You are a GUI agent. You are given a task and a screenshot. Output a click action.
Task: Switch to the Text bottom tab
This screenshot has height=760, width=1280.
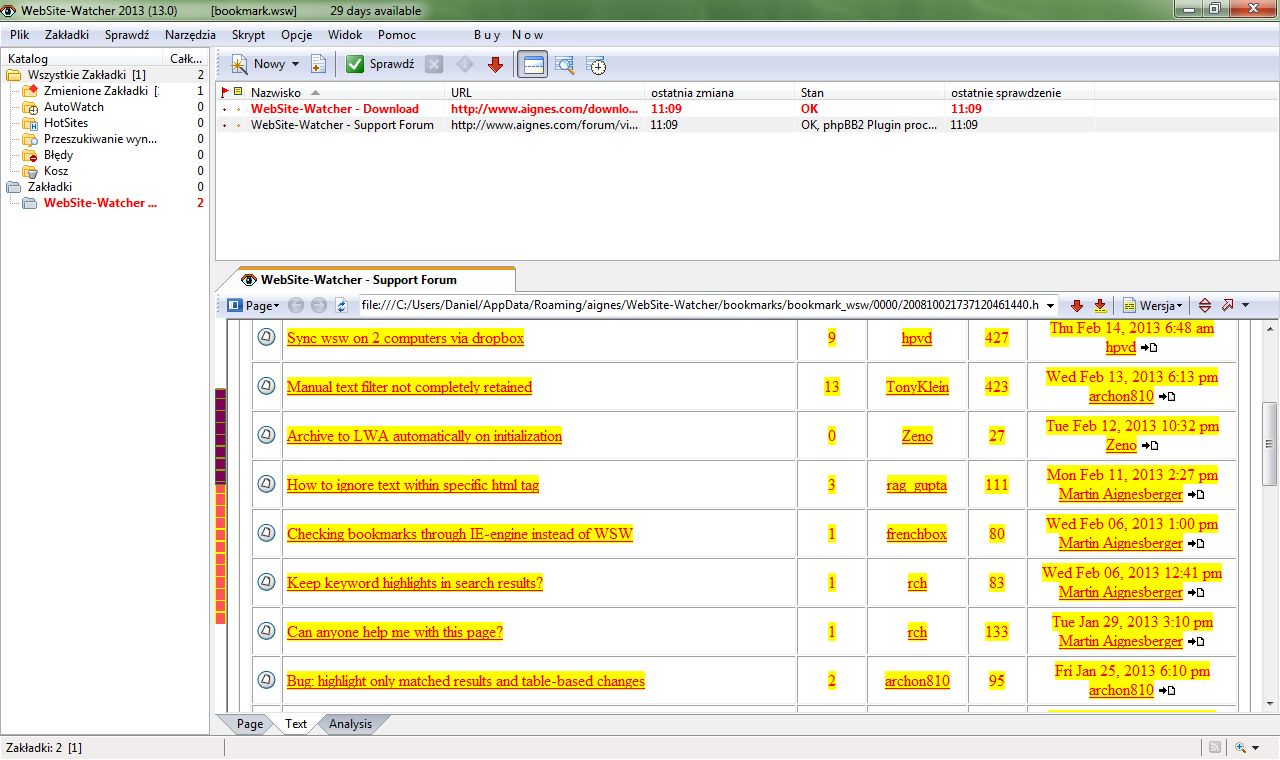click(296, 724)
